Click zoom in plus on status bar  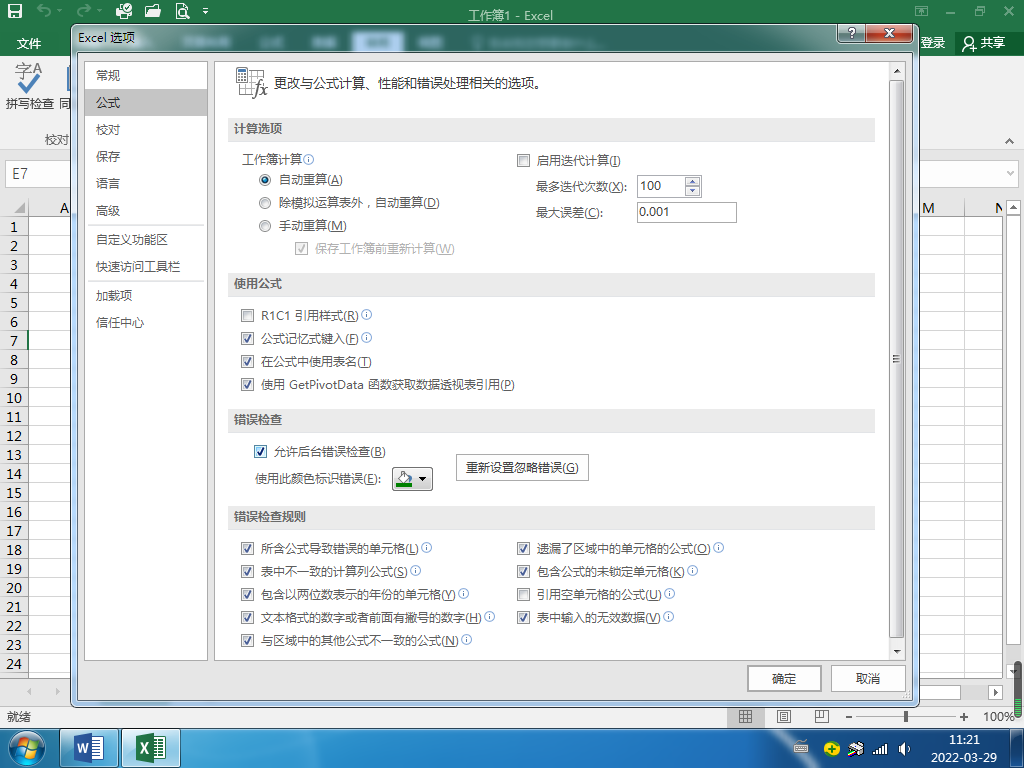coord(963,716)
